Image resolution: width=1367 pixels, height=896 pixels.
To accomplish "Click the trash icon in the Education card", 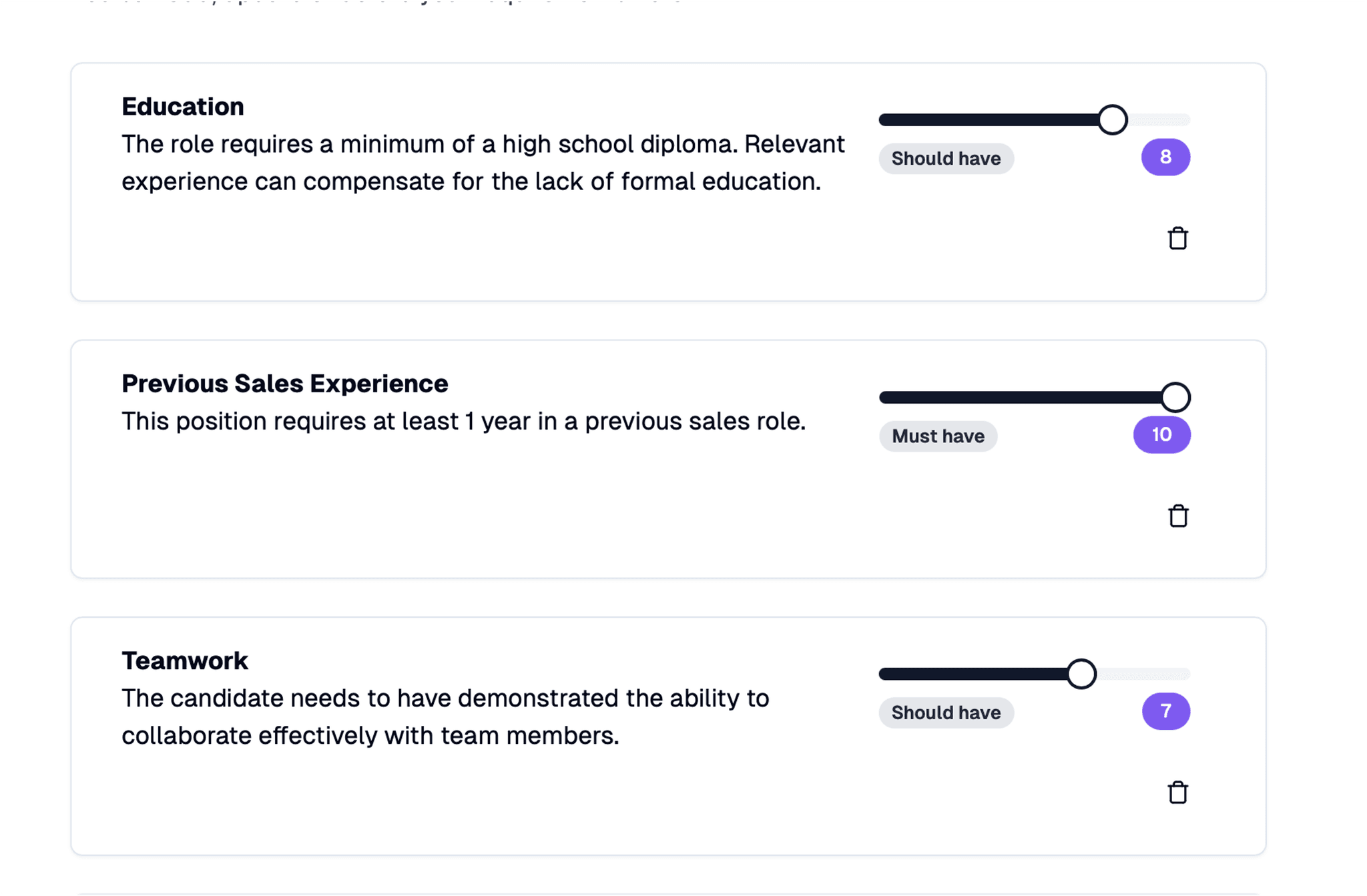I will 1177,238.
